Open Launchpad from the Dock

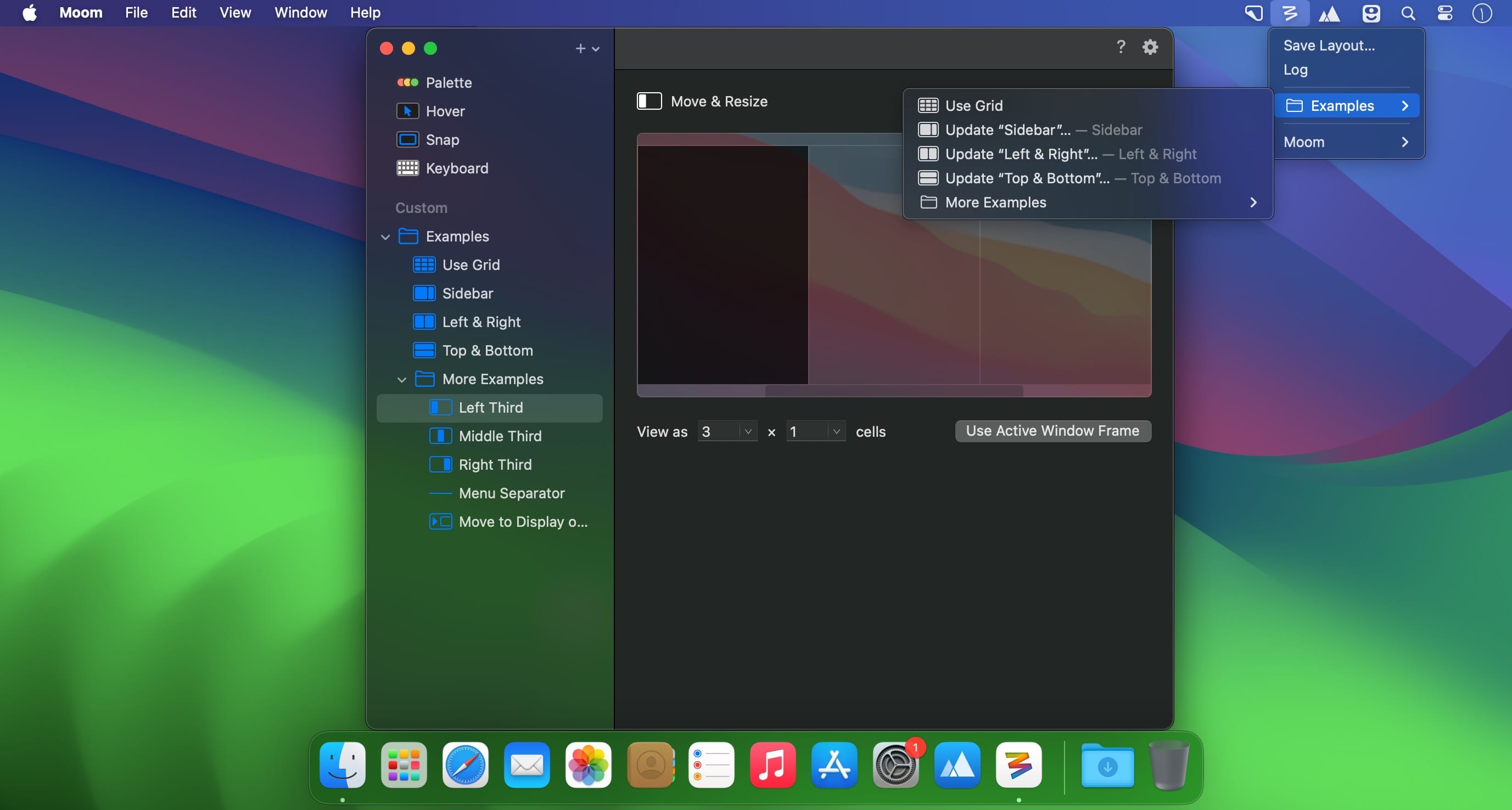(x=404, y=765)
